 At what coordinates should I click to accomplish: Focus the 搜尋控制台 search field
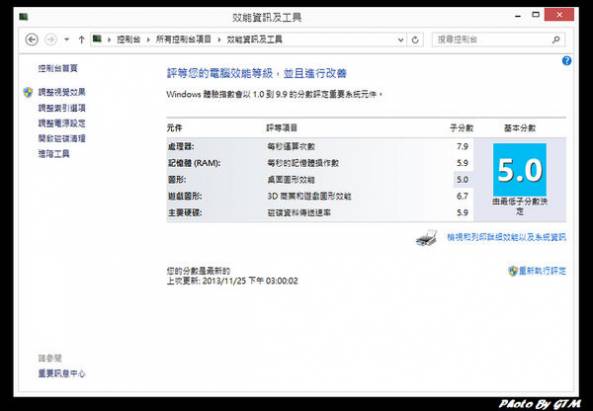tap(492, 39)
